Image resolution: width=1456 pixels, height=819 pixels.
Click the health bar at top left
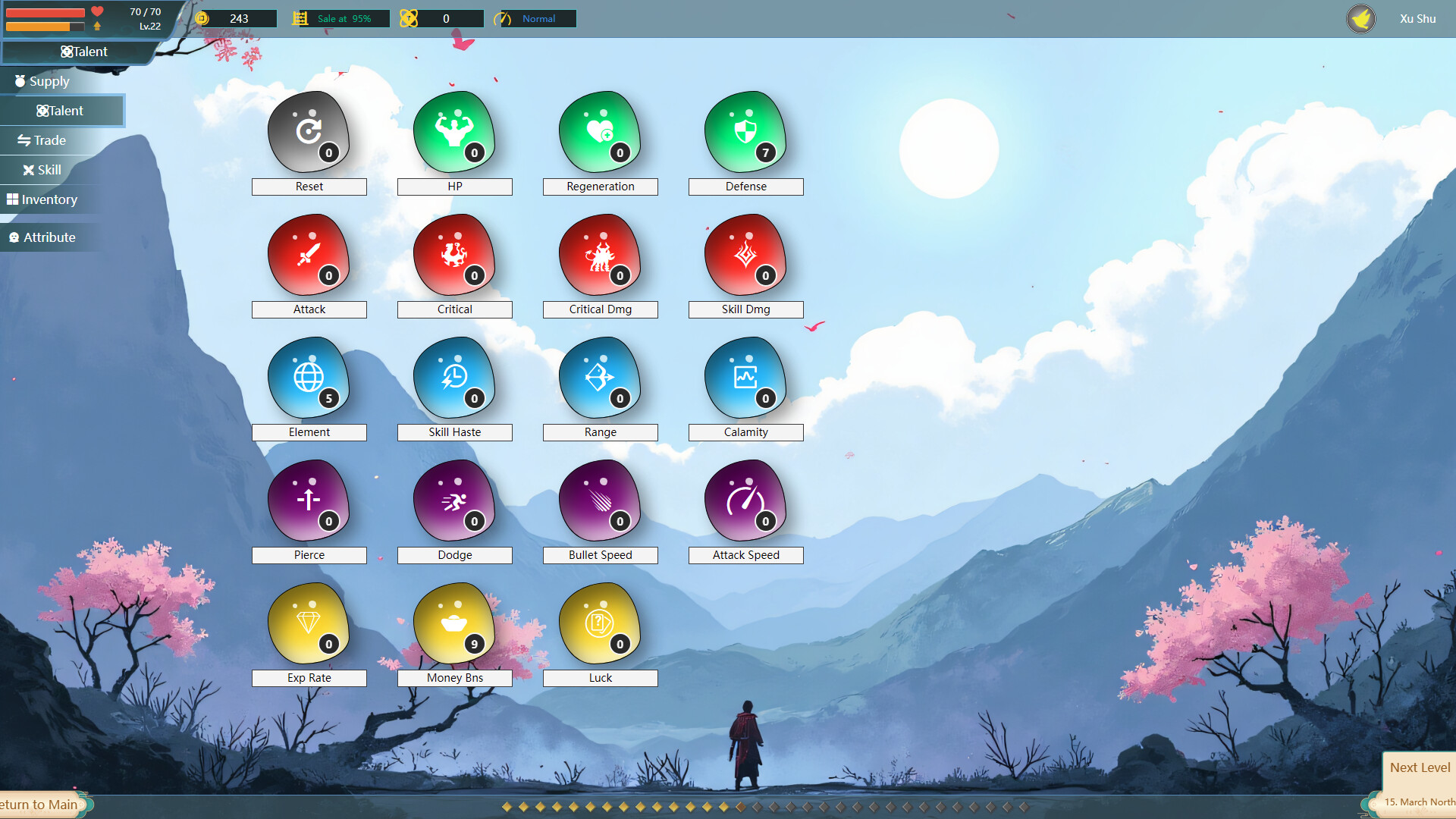click(47, 13)
